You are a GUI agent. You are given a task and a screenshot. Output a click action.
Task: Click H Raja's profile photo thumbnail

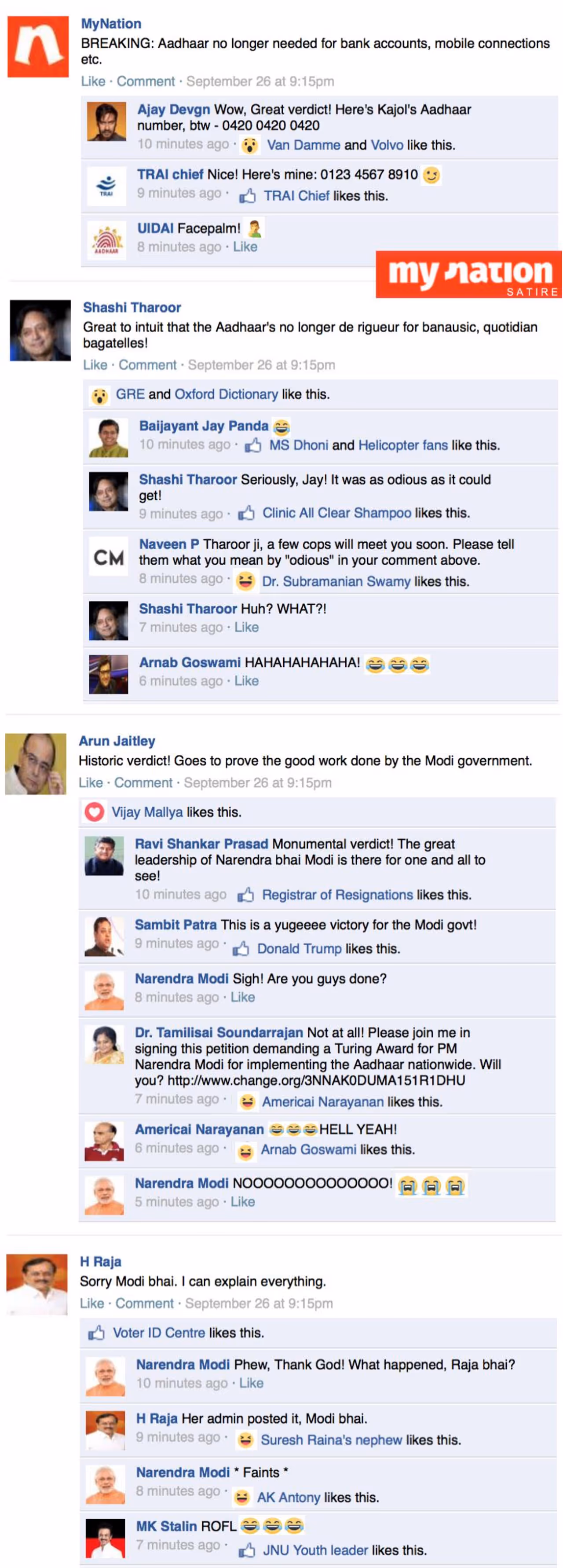coord(37,1284)
